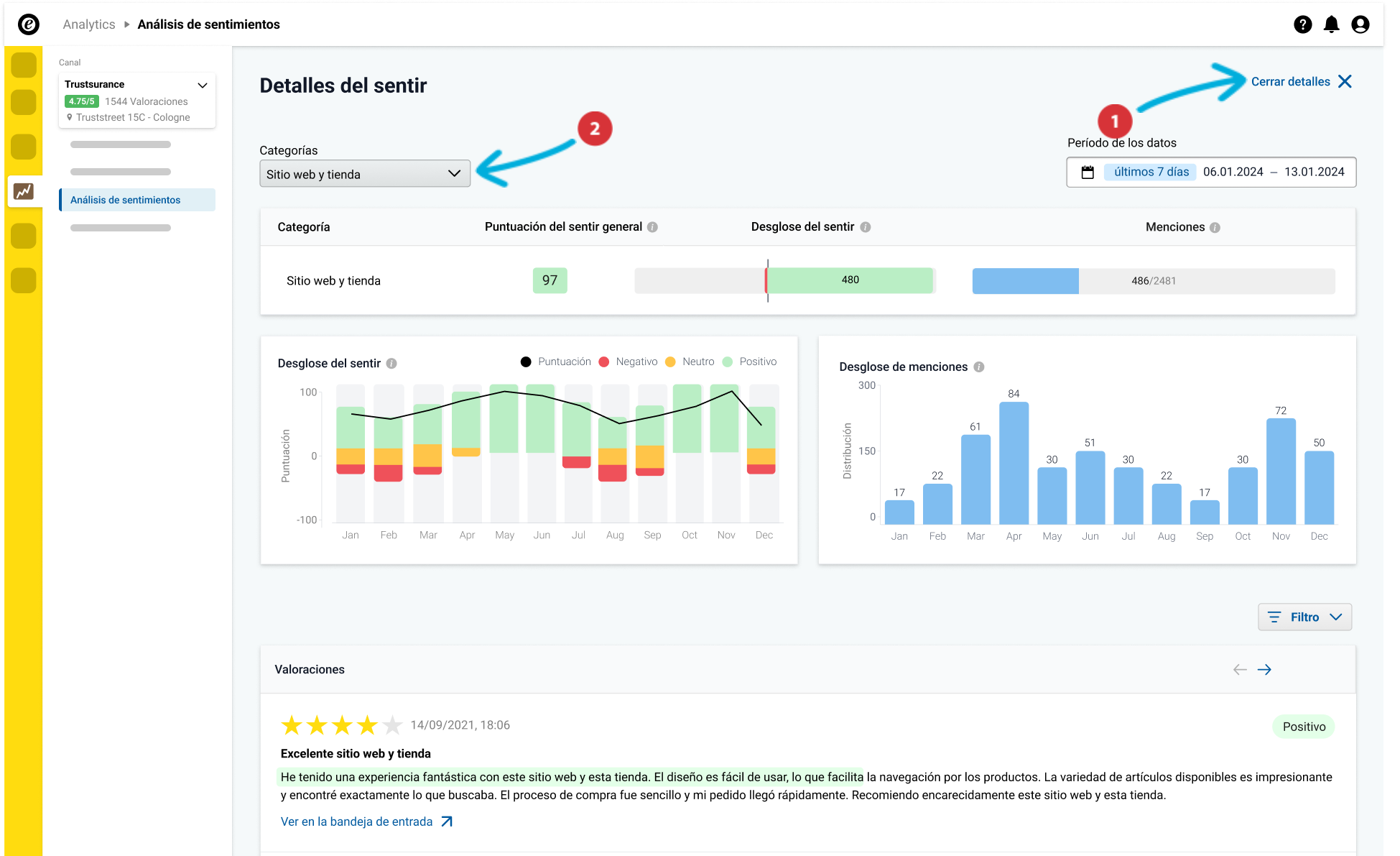Open Ver en la bandeja de entrada link
The image size is (1400, 856).
[x=356, y=822]
